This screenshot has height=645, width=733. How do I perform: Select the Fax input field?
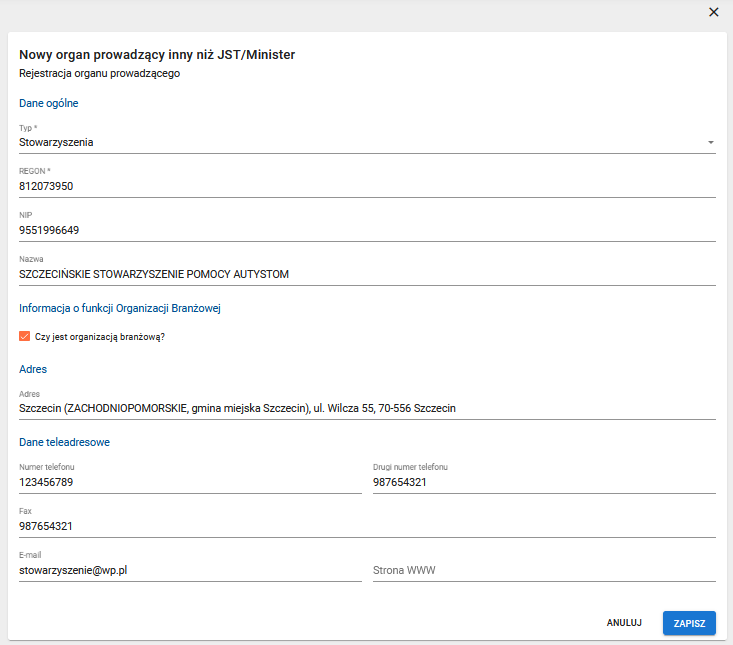[366, 526]
